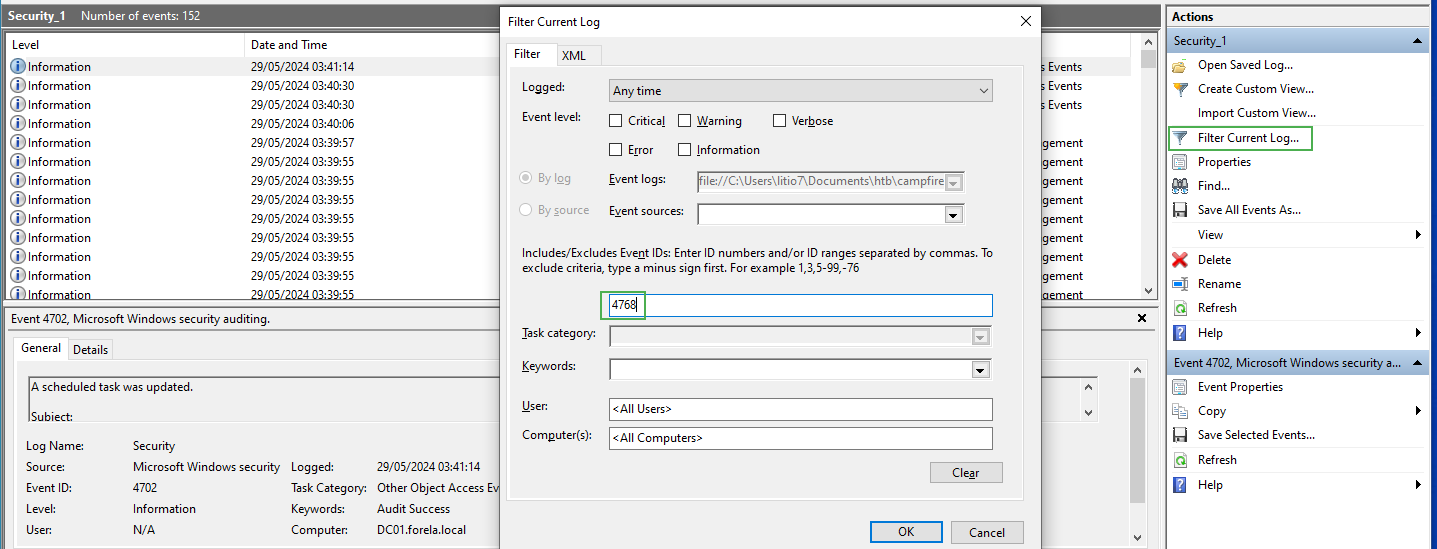The image size is (1437, 549).
Task: Open the Details tab of the event
Action: (x=90, y=350)
